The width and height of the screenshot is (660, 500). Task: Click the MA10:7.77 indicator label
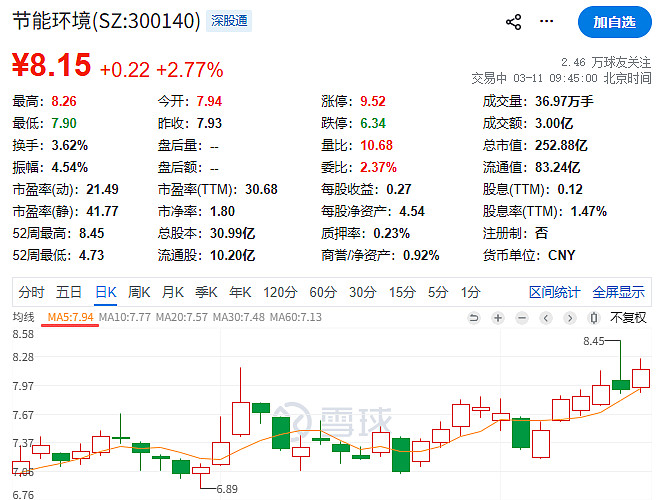pyautogui.click(x=125, y=317)
